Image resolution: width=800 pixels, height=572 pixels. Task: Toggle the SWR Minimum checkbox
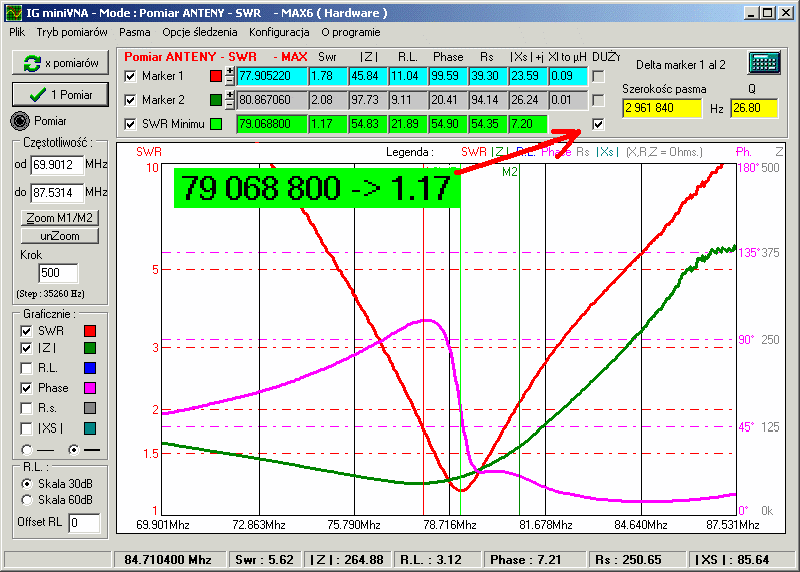tap(130, 124)
